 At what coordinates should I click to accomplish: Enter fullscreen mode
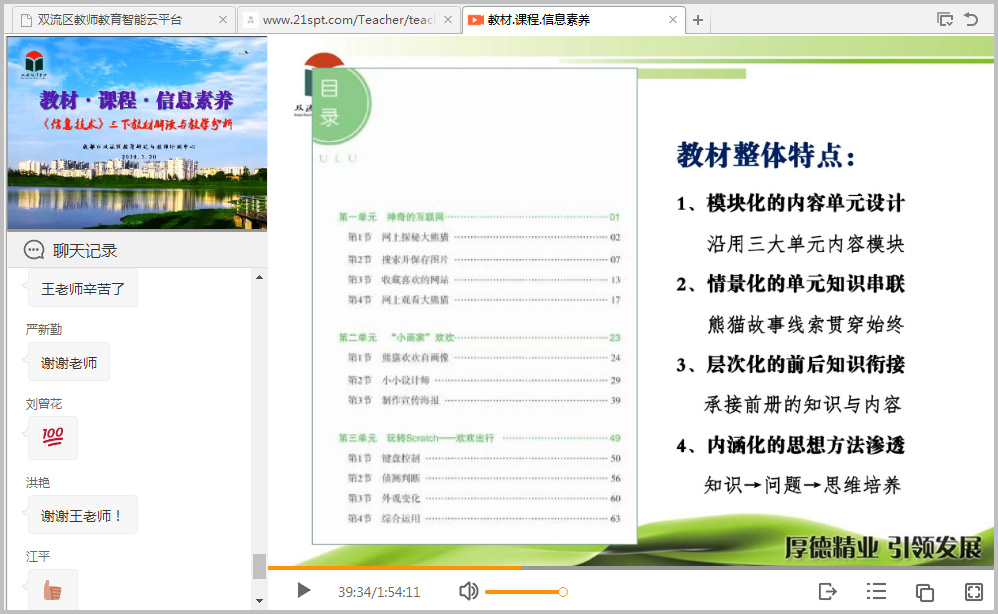(973, 591)
